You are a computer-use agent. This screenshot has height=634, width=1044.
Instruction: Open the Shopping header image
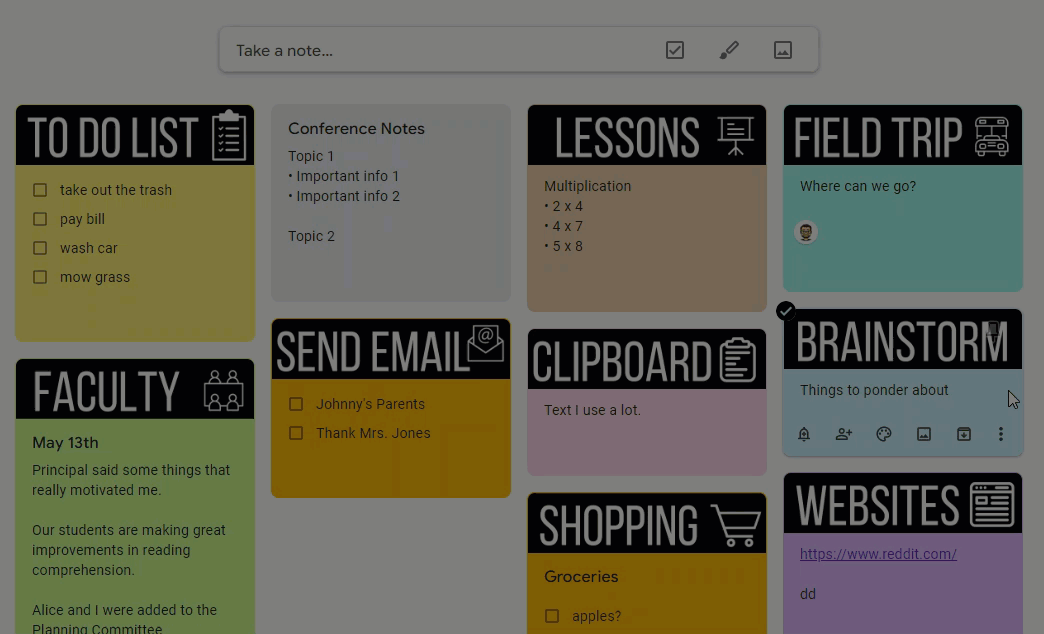647,523
